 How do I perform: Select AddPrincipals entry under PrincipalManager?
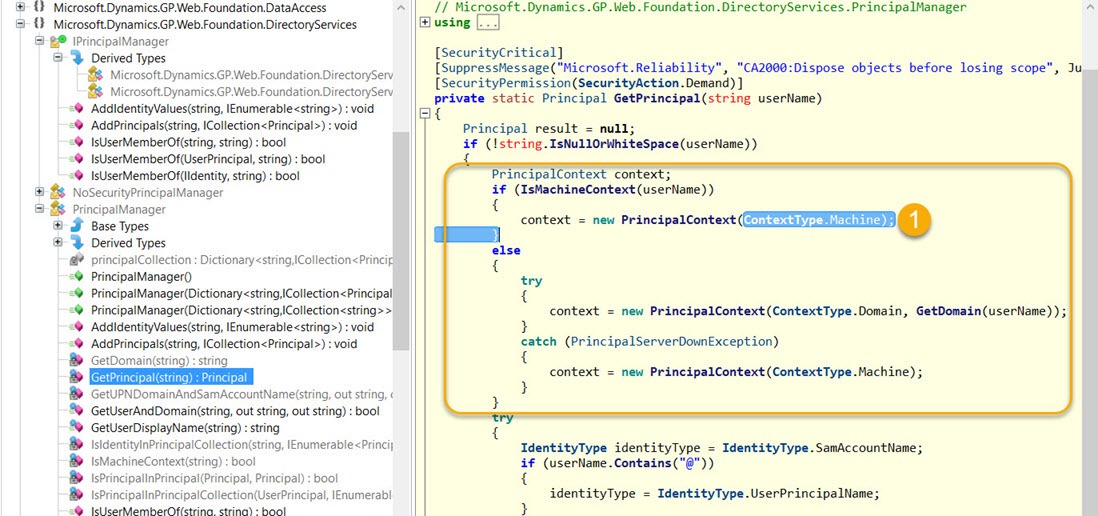pyautogui.click(x=224, y=344)
